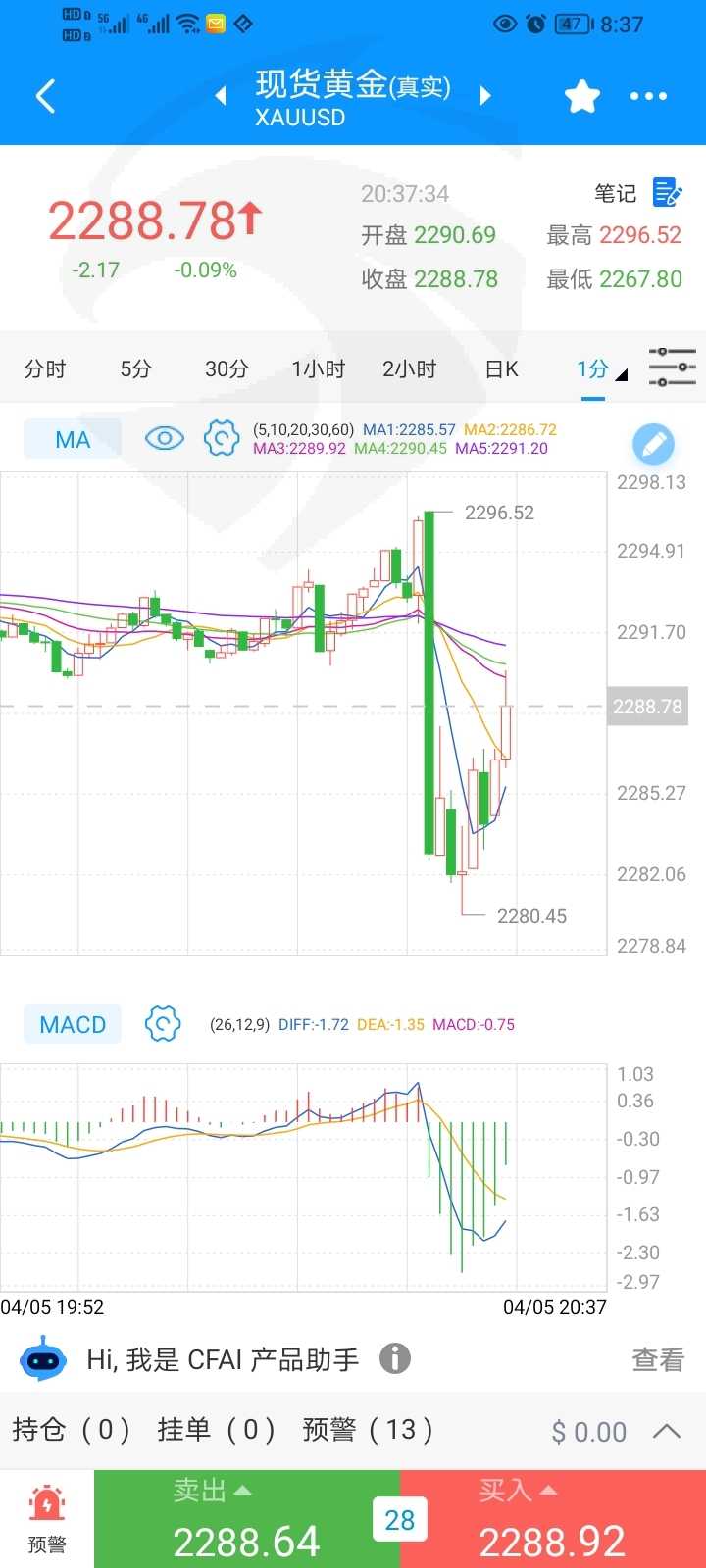Open the MA indicator selector
The height and width of the screenshot is (1568, 706).
point(73,439)
